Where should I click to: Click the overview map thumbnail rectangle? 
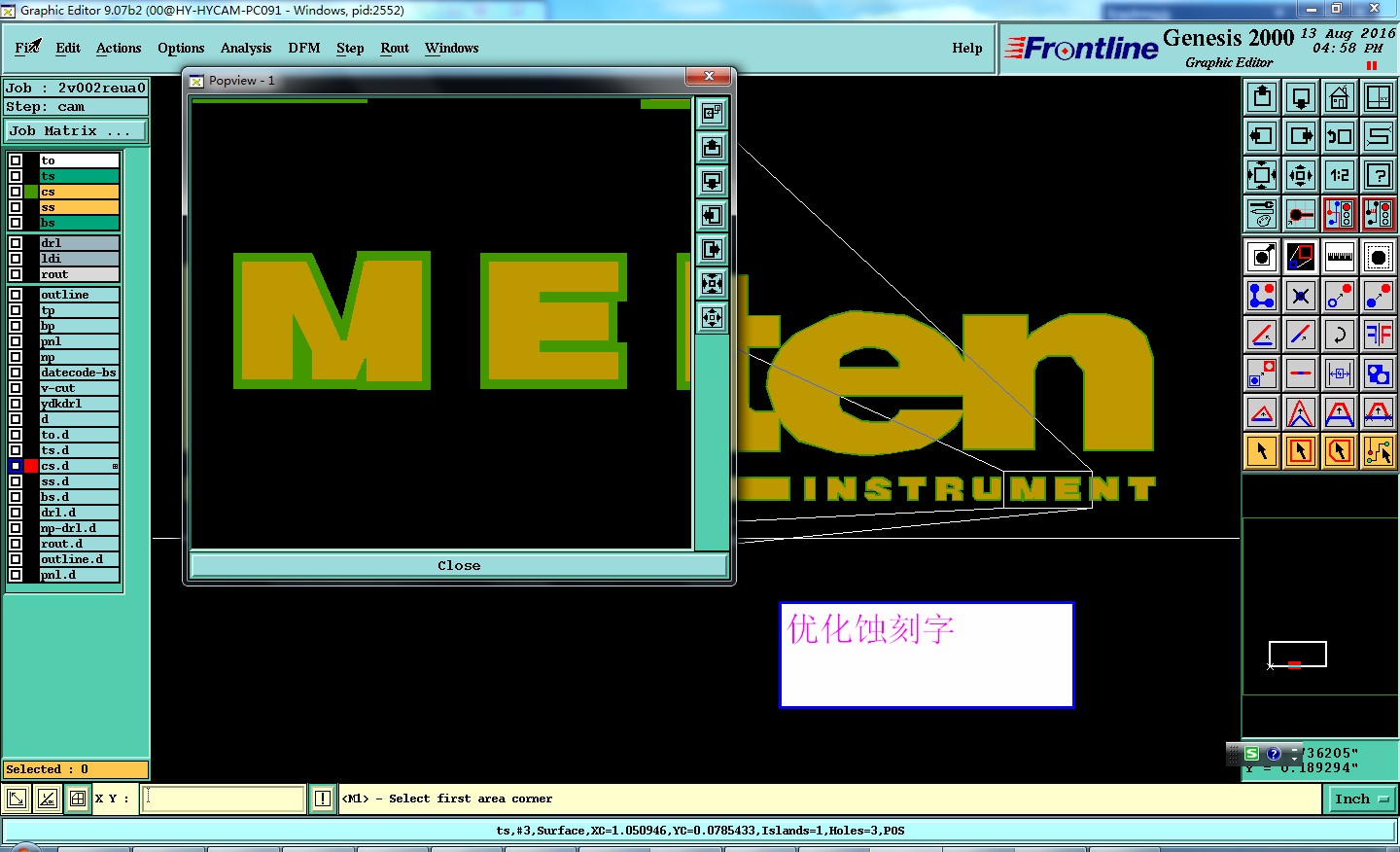tap(1298, 655)
